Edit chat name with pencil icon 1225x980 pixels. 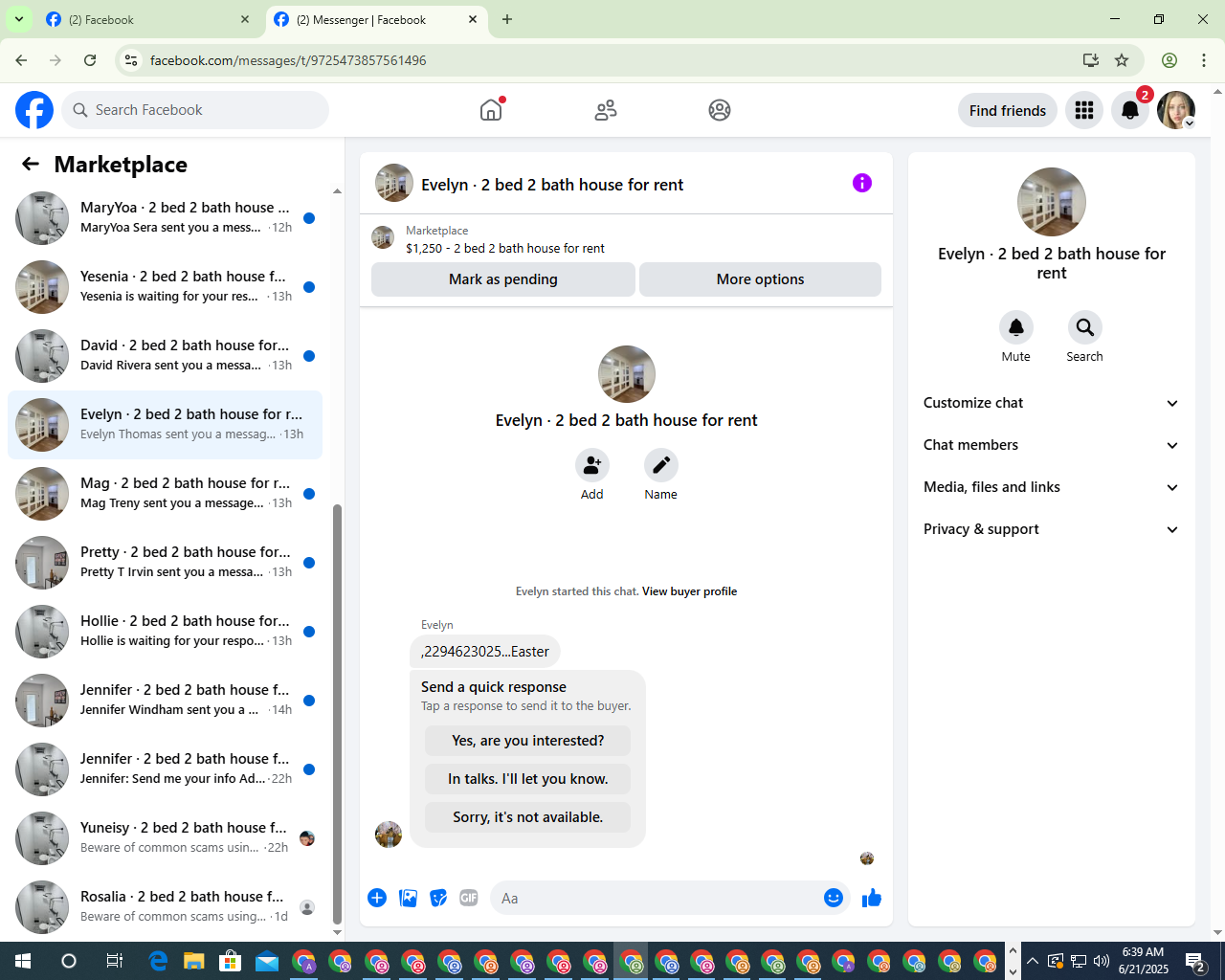pos(661,465)
